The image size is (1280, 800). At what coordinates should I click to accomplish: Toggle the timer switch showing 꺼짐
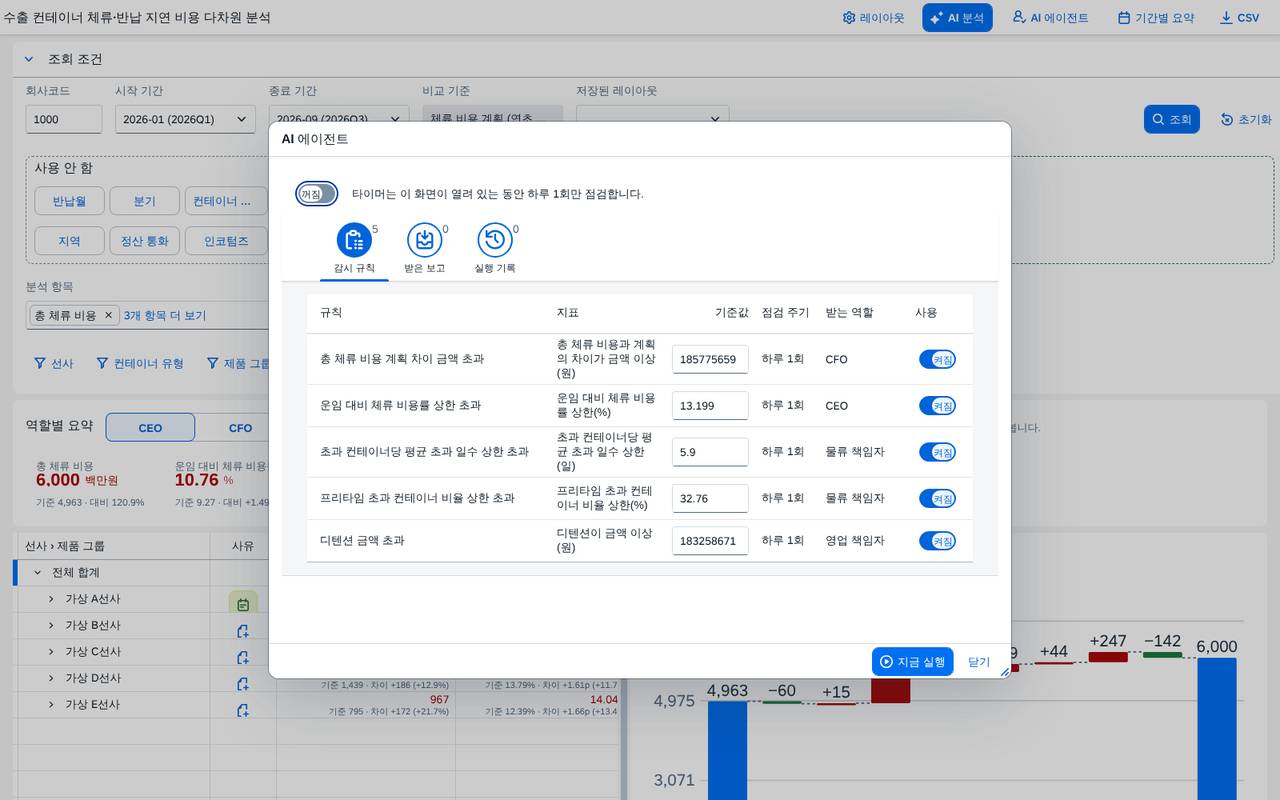pos(317,194)
